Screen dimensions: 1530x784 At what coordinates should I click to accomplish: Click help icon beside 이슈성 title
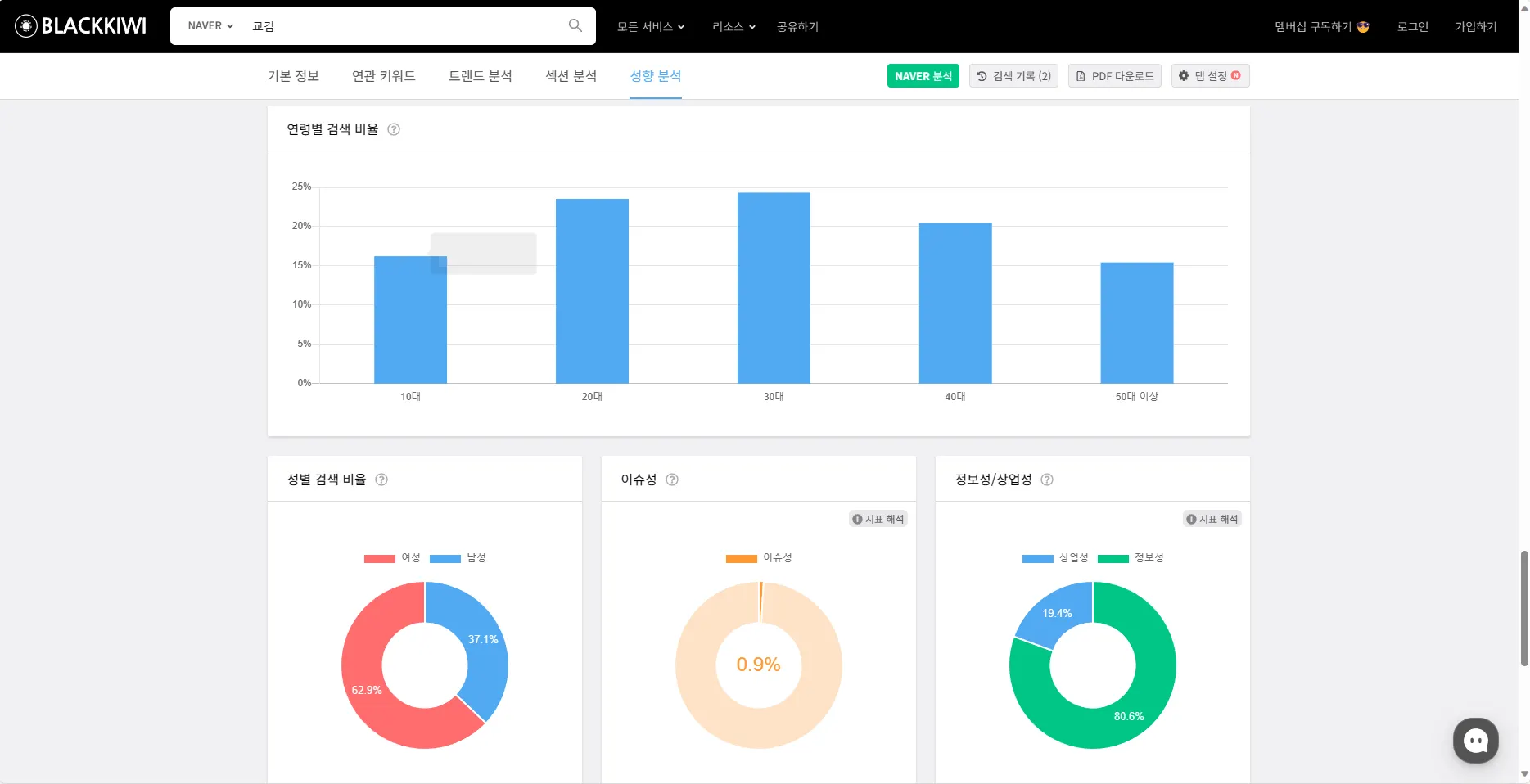point(672,480)
